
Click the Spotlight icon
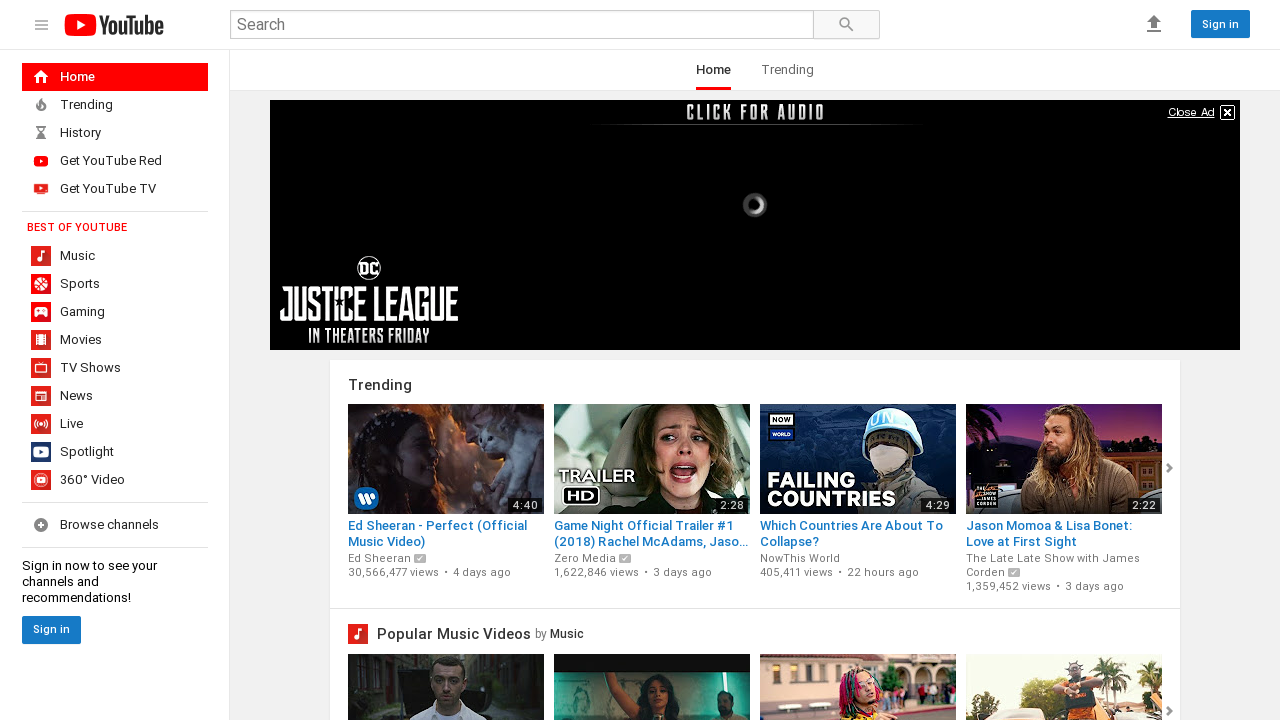(x=41, y=452)
